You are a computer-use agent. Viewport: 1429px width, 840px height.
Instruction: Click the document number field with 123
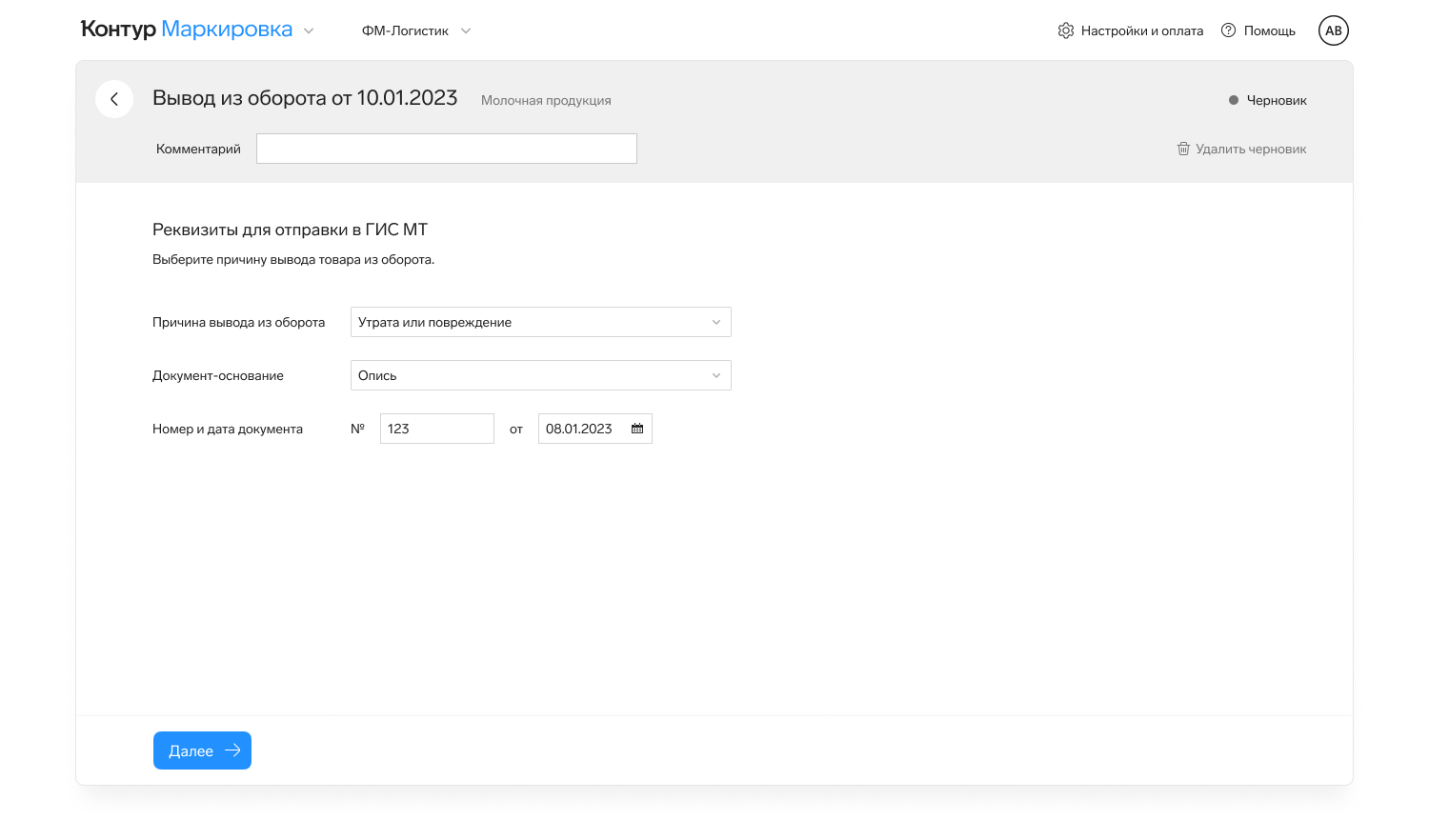coord(436,429)
